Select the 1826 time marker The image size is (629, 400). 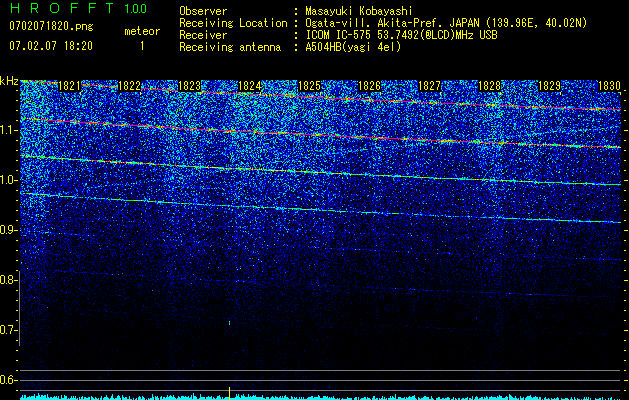click(x=369, y=86)
